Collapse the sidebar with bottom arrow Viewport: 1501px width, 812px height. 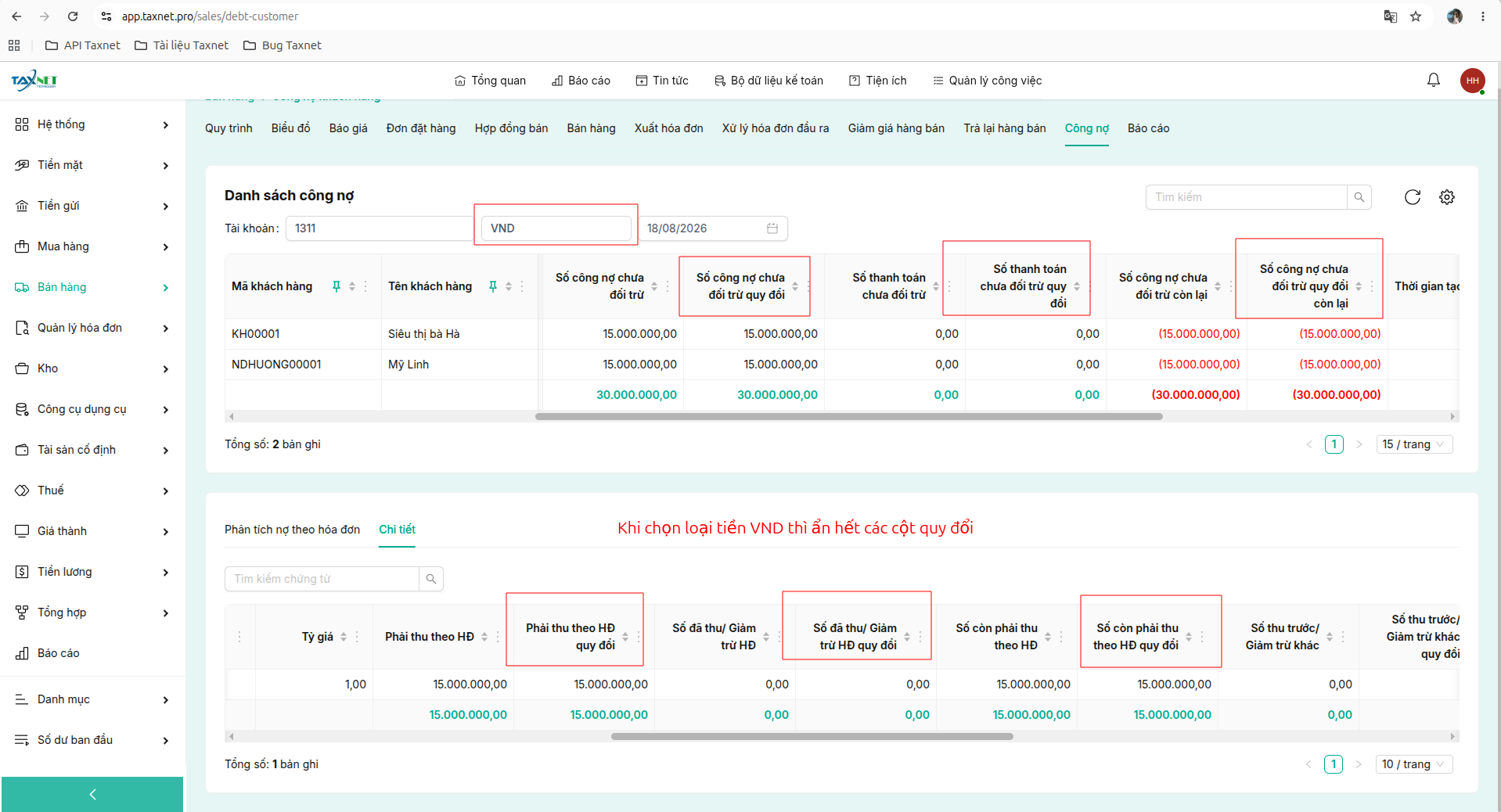(x=92, y=794)
